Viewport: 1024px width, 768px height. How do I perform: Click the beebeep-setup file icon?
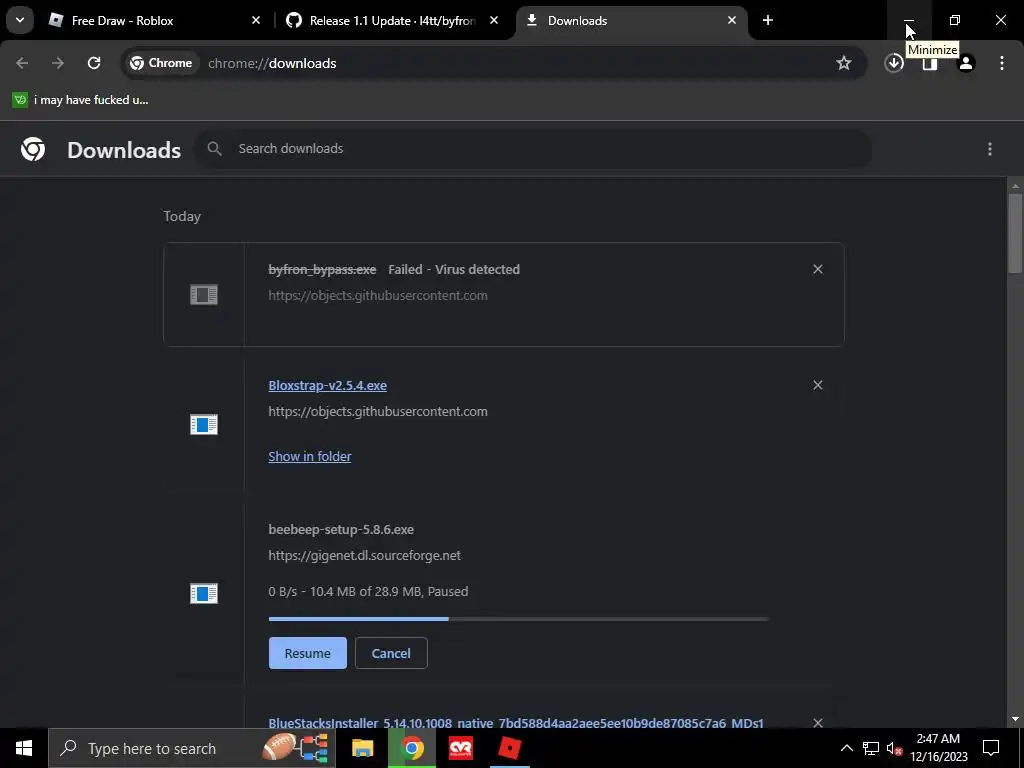(204, 593)
